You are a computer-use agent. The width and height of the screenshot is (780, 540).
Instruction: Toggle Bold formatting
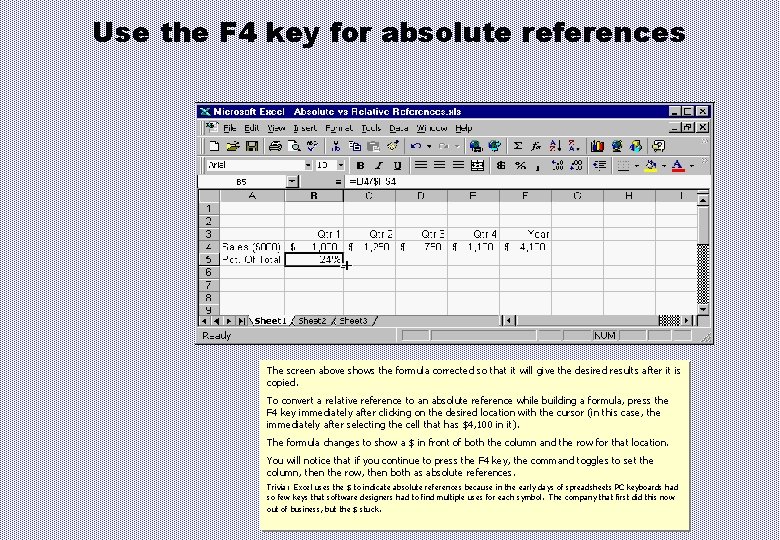pyautogui.click(x=360, y=166)
